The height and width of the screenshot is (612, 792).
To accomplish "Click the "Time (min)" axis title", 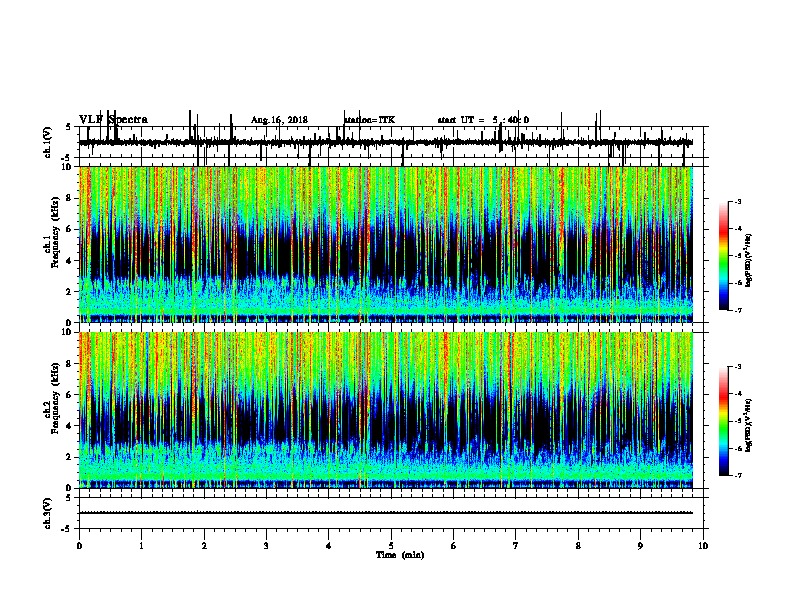I will click(400, 555).
